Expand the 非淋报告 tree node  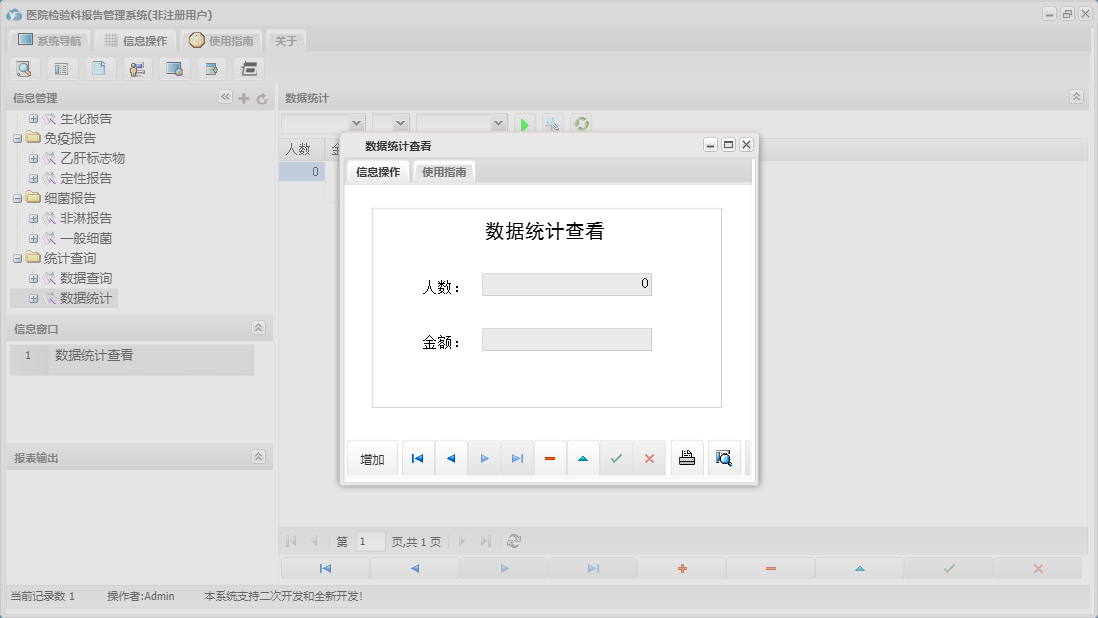pyautogui.click(x=34, y=218)
